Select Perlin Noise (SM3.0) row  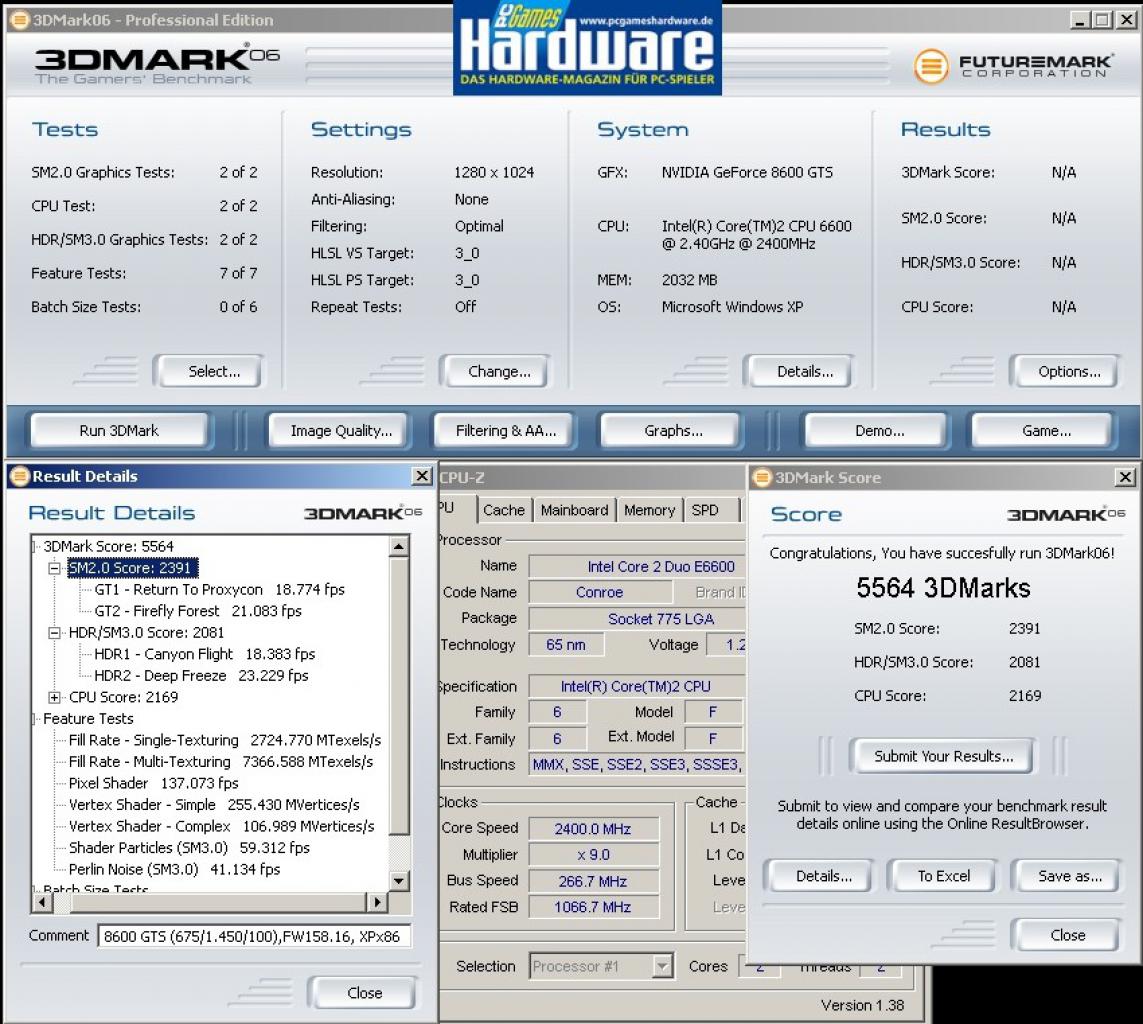click(x=174, y=869)
